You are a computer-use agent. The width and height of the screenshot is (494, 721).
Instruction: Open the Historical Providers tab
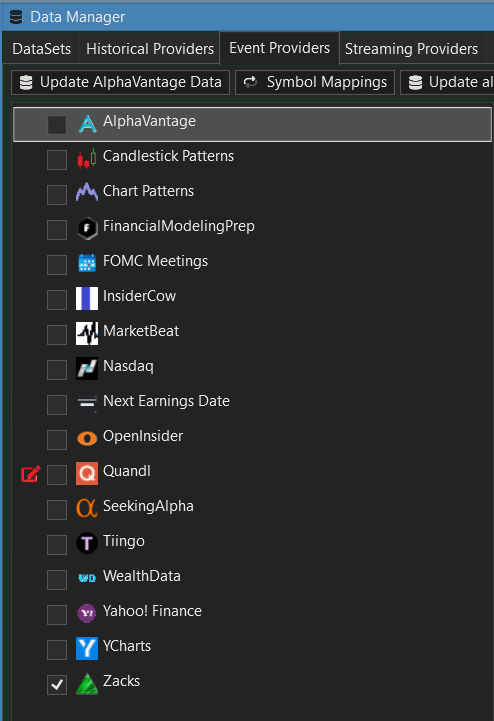pyautogui.click(x=150, y=49)
